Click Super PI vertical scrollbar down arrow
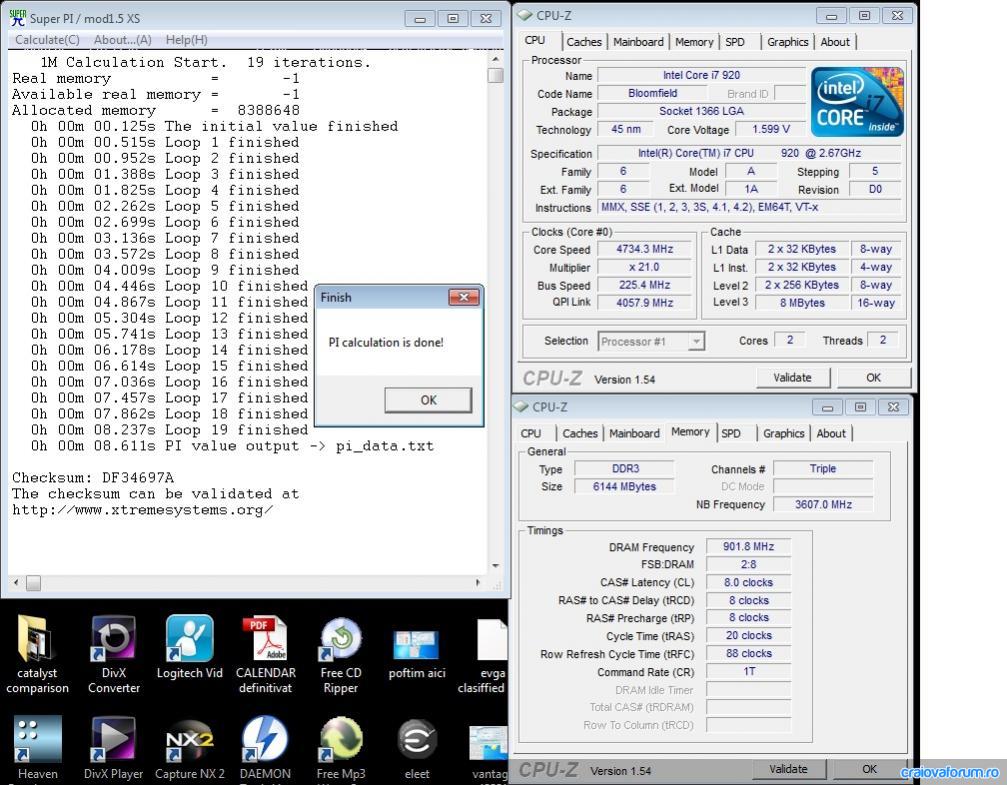Image resolution: width=1007 pixels, height=785 pixels. pos(495,565)
